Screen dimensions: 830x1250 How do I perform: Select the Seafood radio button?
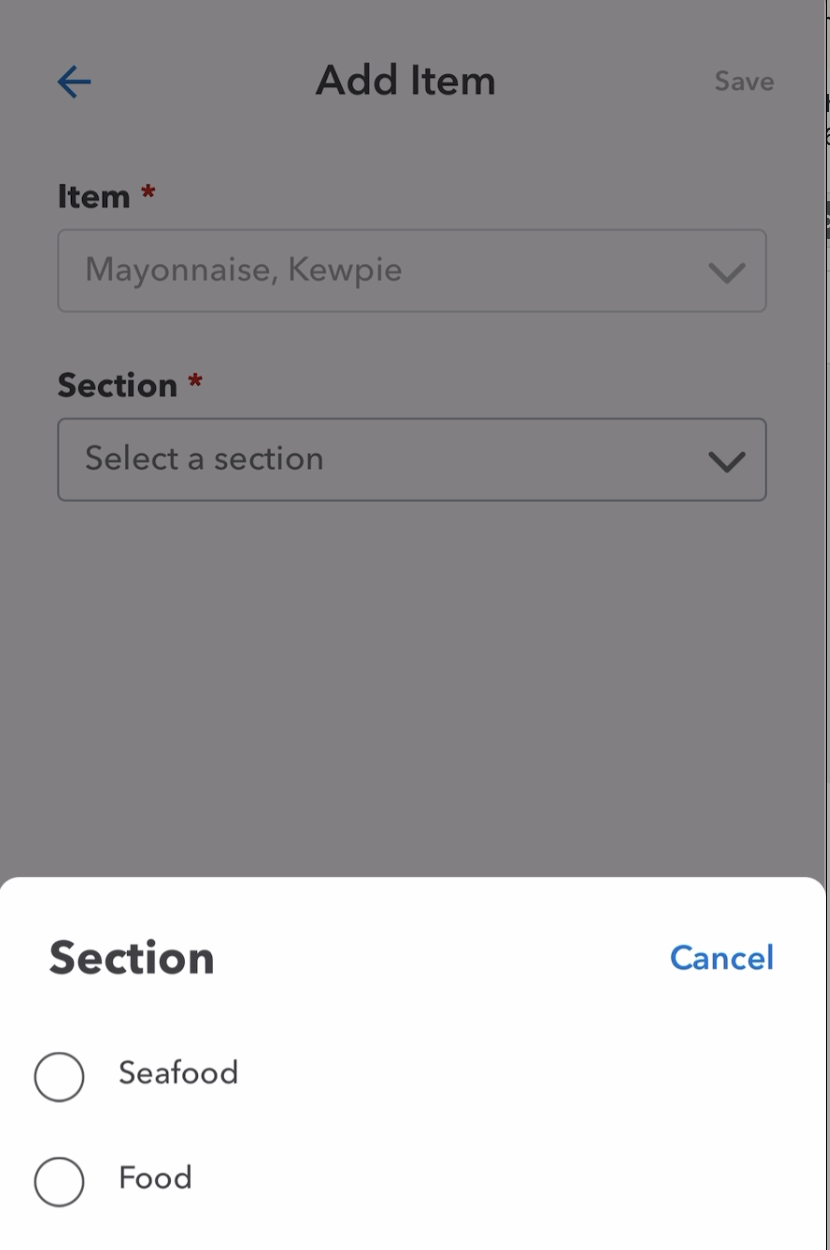[59, 1077]
